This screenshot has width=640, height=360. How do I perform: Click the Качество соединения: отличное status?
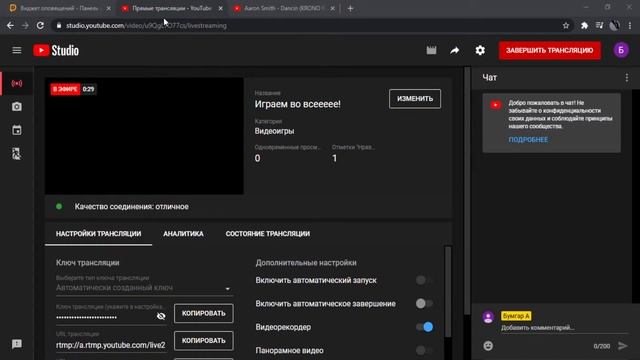[131, 207]
